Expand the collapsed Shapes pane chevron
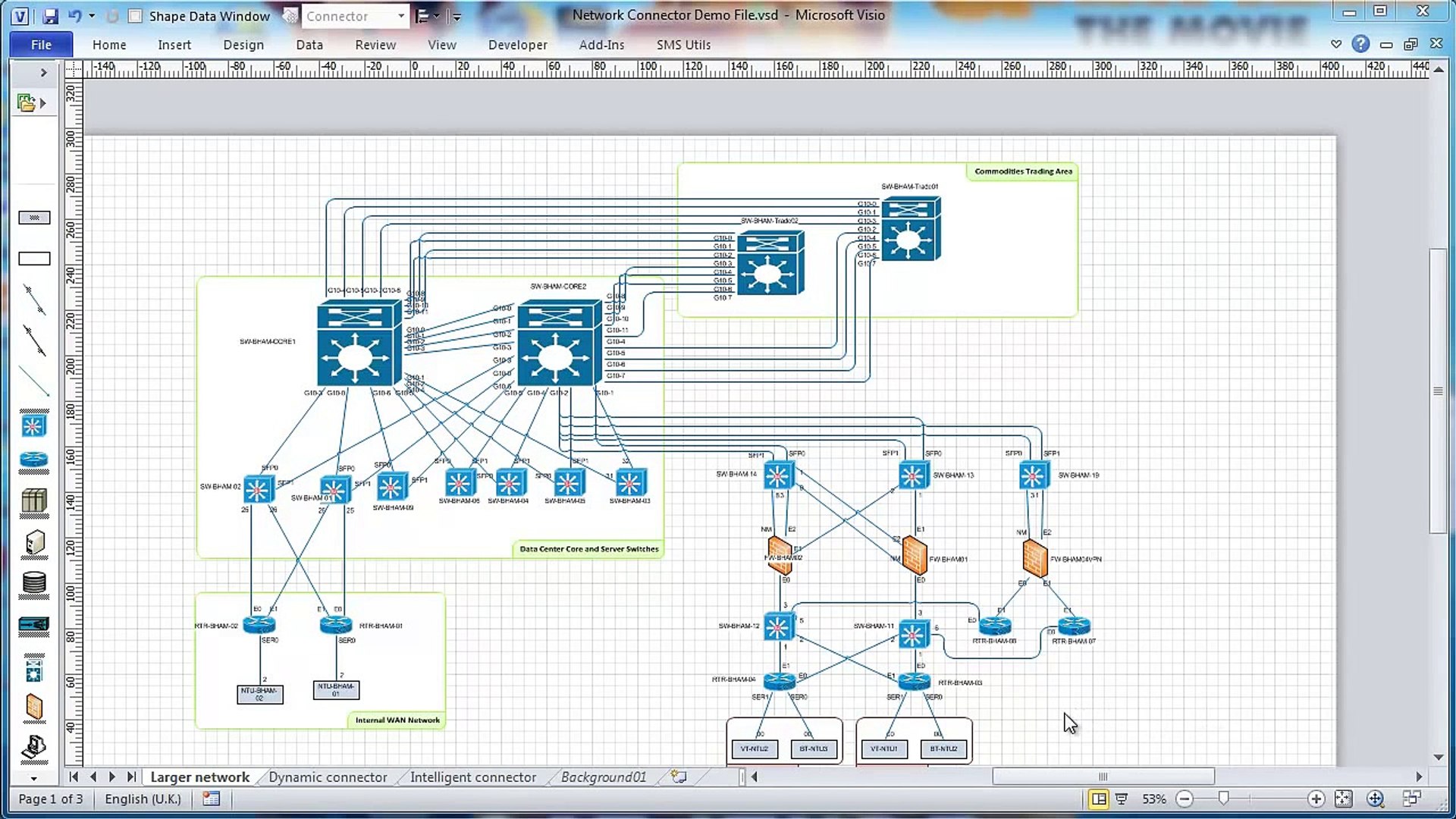This screenshot has height=819, width=1456. click(43, 73)
